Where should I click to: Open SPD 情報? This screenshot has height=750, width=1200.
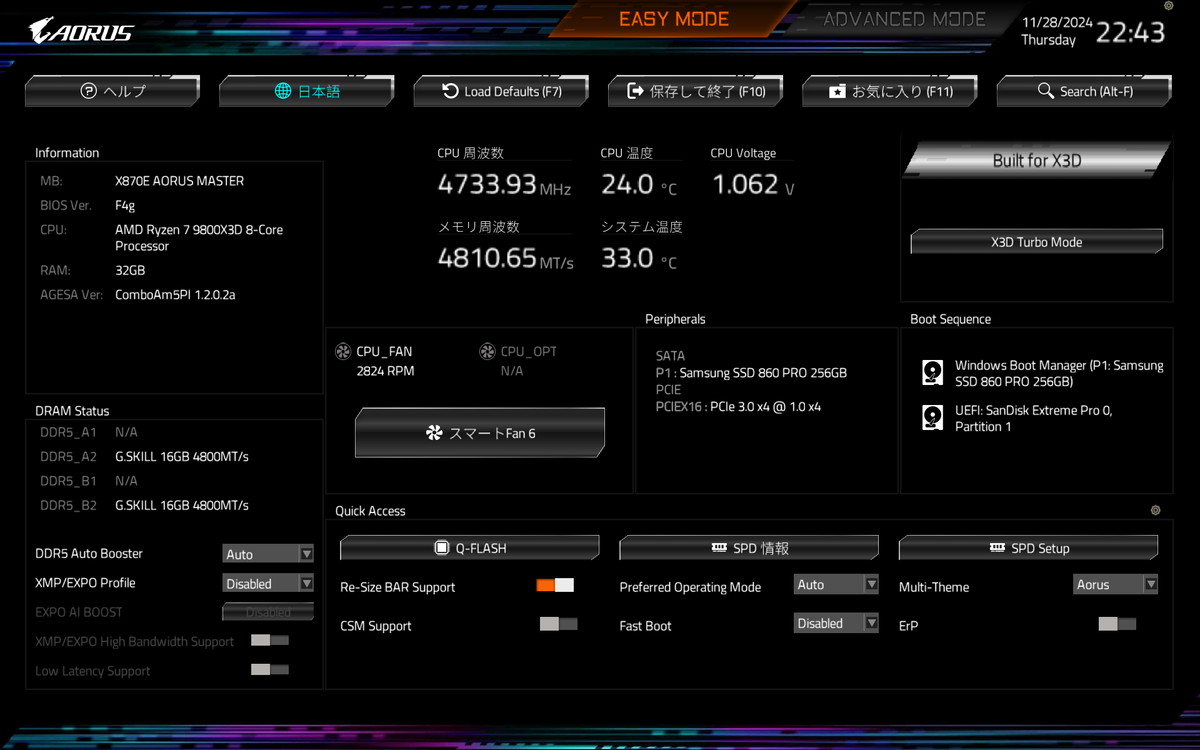tap(749, 548)
